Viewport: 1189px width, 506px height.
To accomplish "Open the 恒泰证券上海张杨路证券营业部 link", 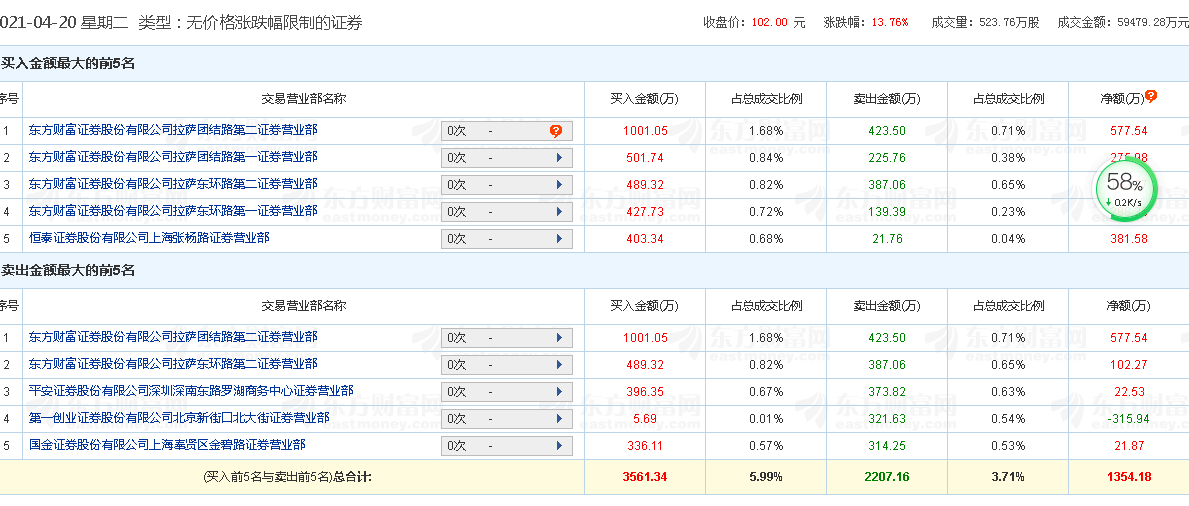I will (149, 238).
